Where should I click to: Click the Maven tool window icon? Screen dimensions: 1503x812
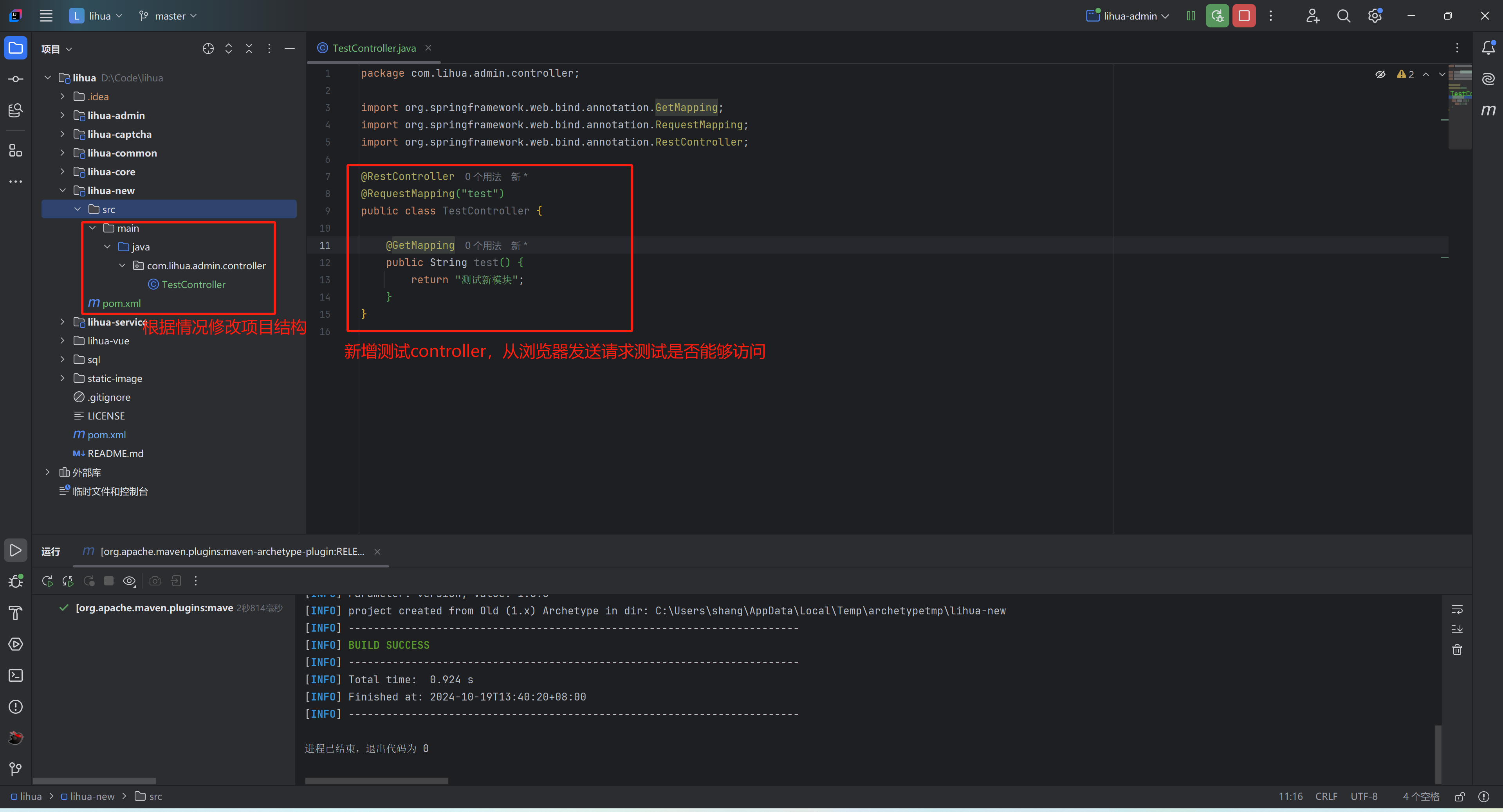click(x=1489, y=110)
